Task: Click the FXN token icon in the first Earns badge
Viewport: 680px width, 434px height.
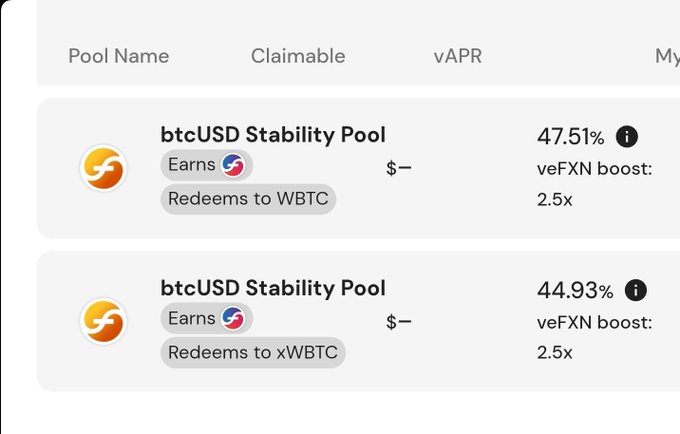Action: click(x=233, y=165)
